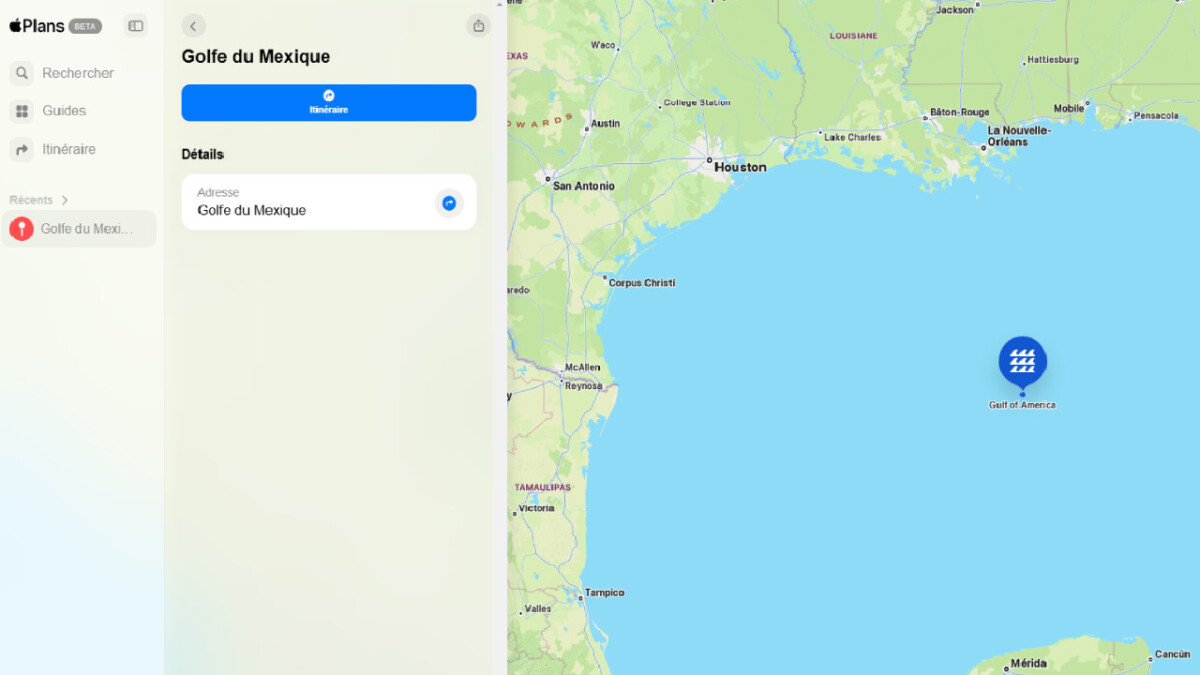The height and width of the screenshot is (675, 1200).
Task: Click the Apple Plans logo
Action: pos(37,26)
